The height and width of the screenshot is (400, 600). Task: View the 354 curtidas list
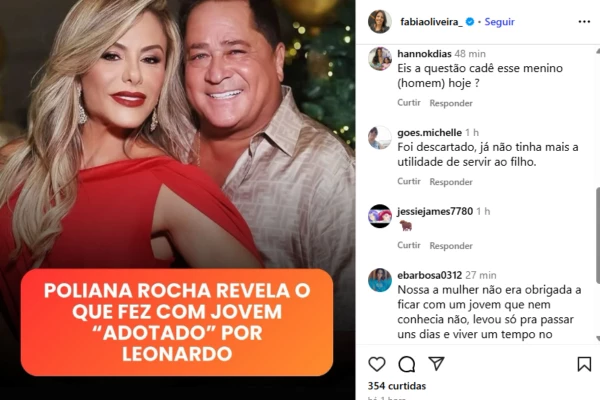click(397, 385)
